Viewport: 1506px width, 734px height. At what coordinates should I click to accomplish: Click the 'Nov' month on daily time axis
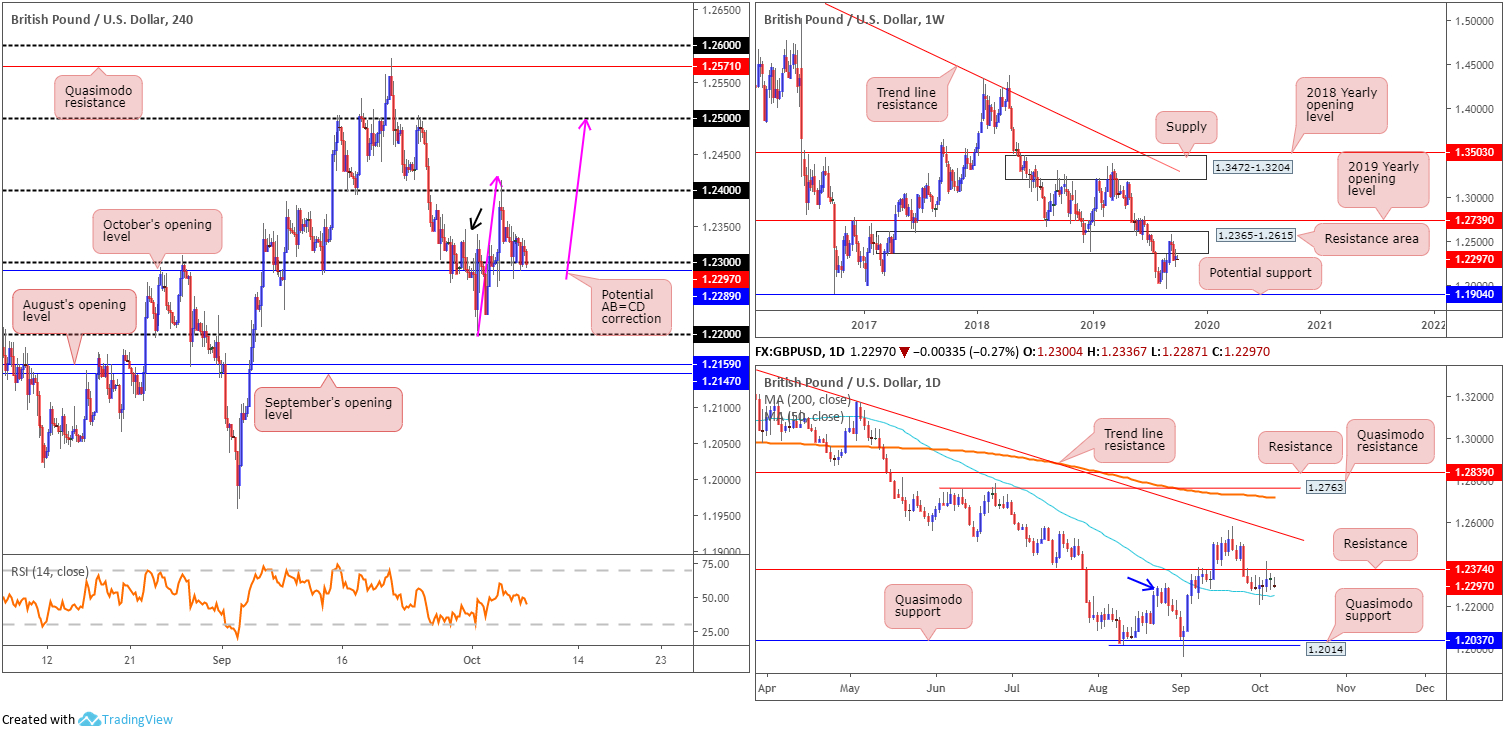coord(1346,690)
